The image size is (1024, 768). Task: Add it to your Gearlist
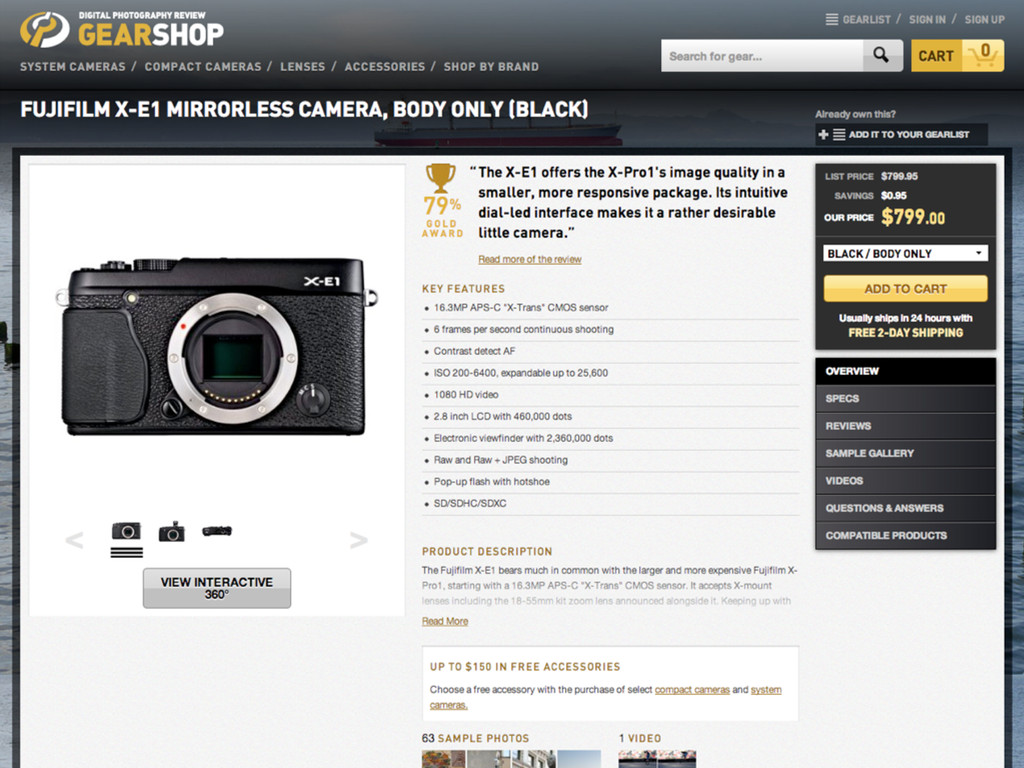coord(901,135)
